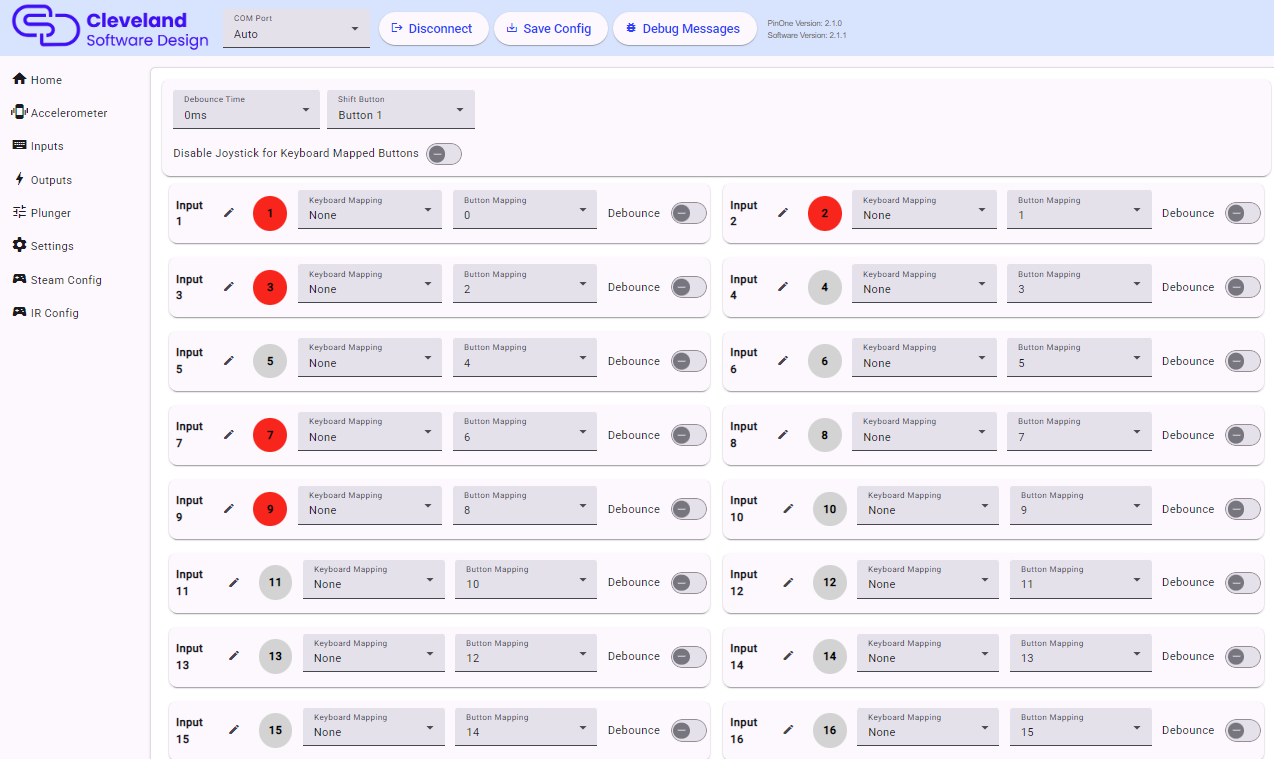
Task: Click the red Input 2 status swatch
Action: coord(824,213)
